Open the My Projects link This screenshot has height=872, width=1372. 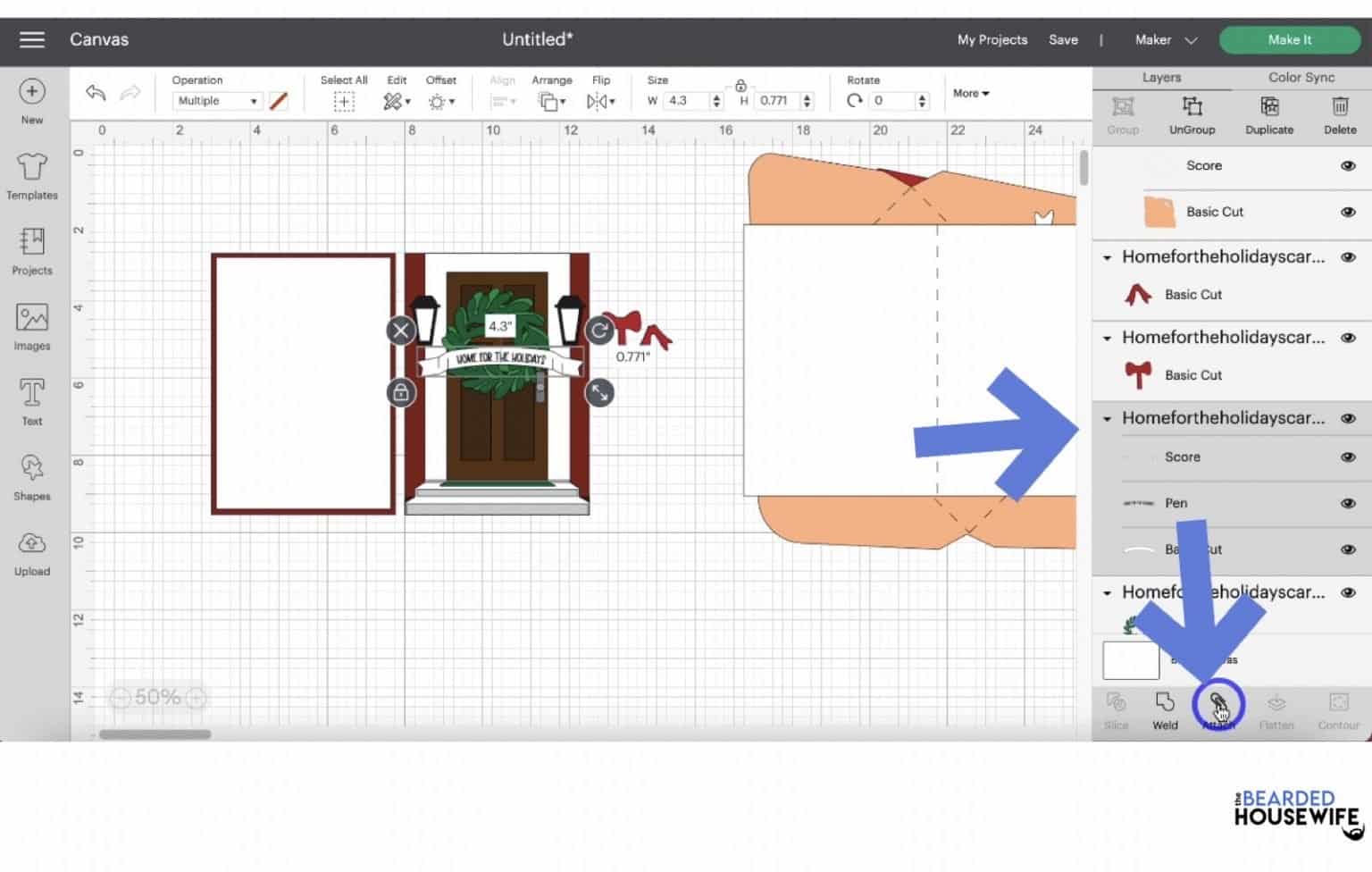(x=991, y=39)
